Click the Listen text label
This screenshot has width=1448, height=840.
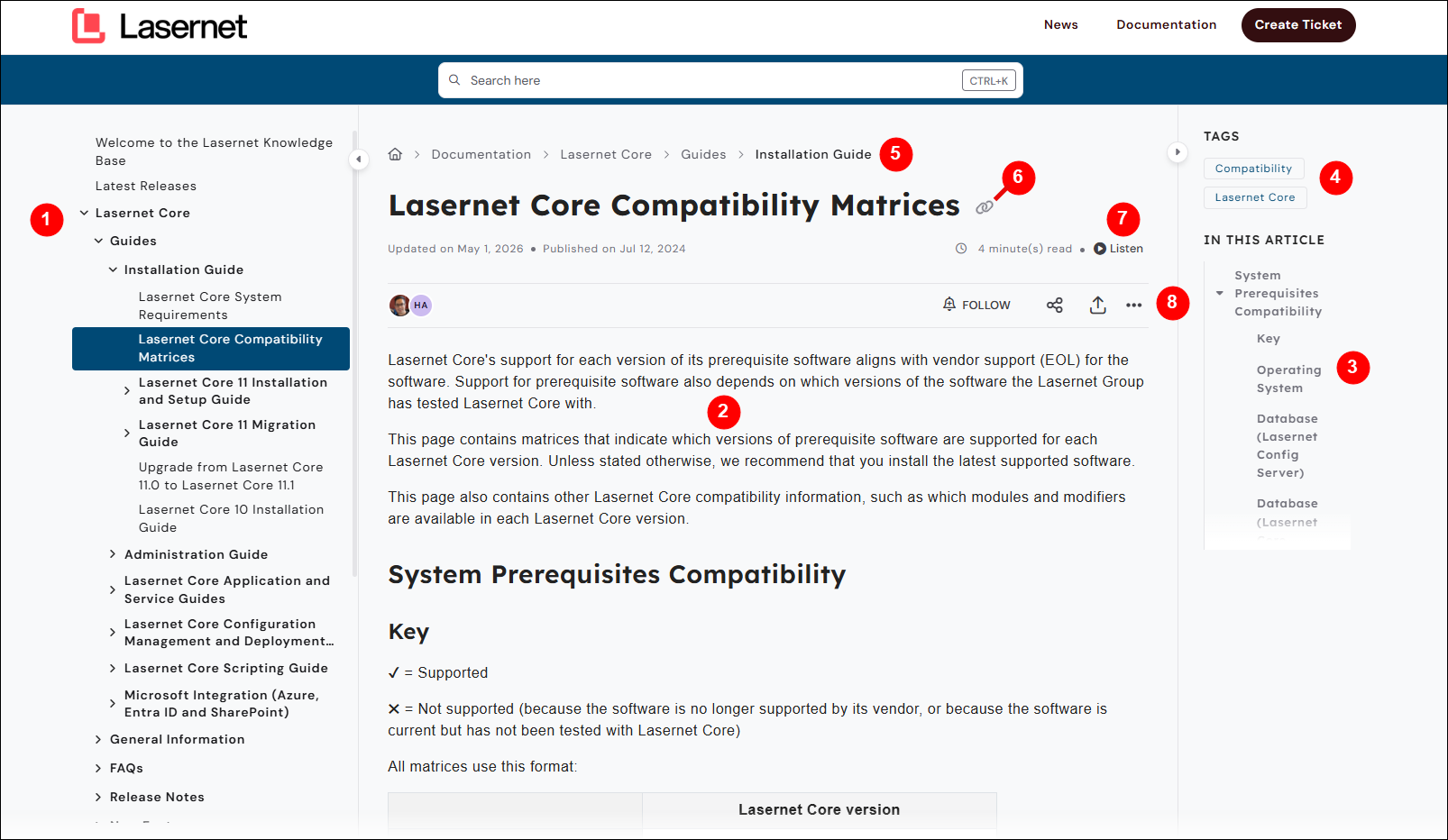[x=1126, y=249]
